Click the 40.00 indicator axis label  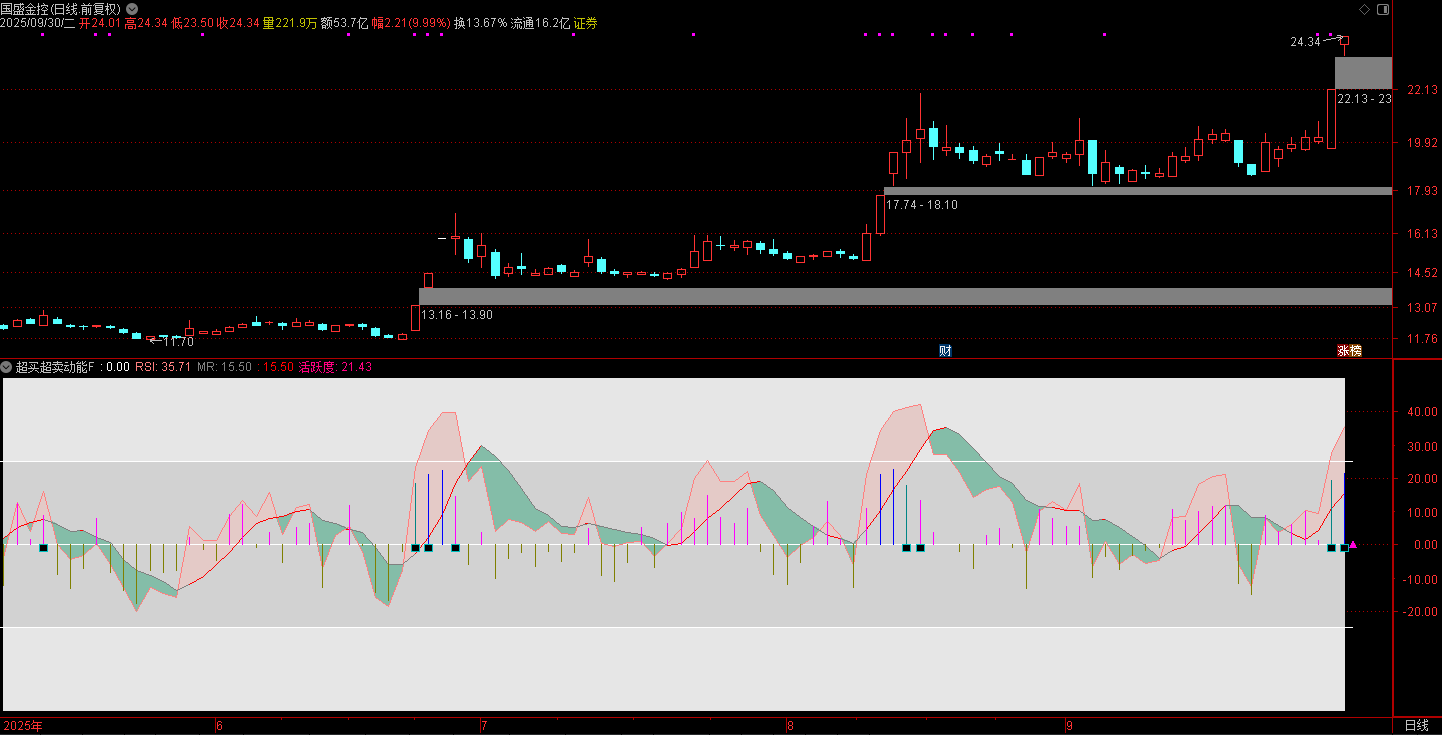point(1423,412)
